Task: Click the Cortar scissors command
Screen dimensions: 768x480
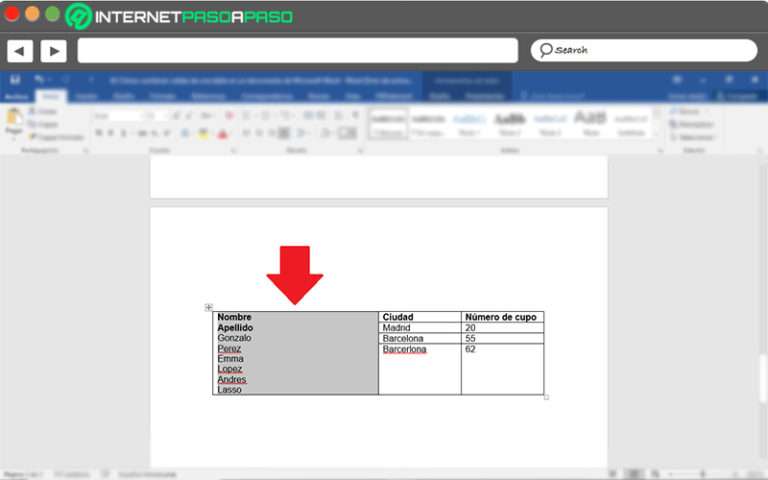Action: (42, 112)
